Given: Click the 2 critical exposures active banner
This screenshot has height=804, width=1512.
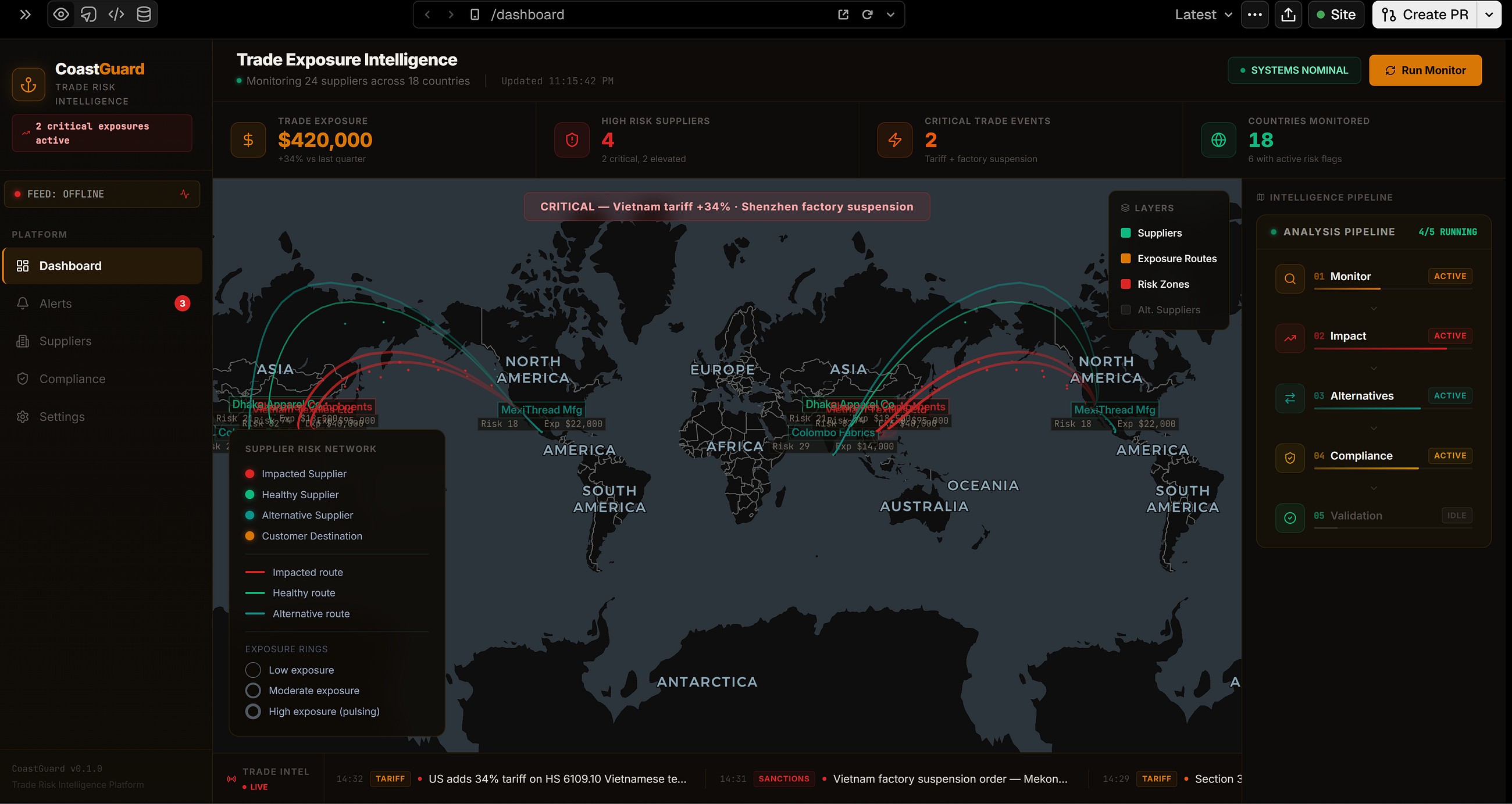Looking at the screenshot, I should pyautogui.click(x=102, y=133).
